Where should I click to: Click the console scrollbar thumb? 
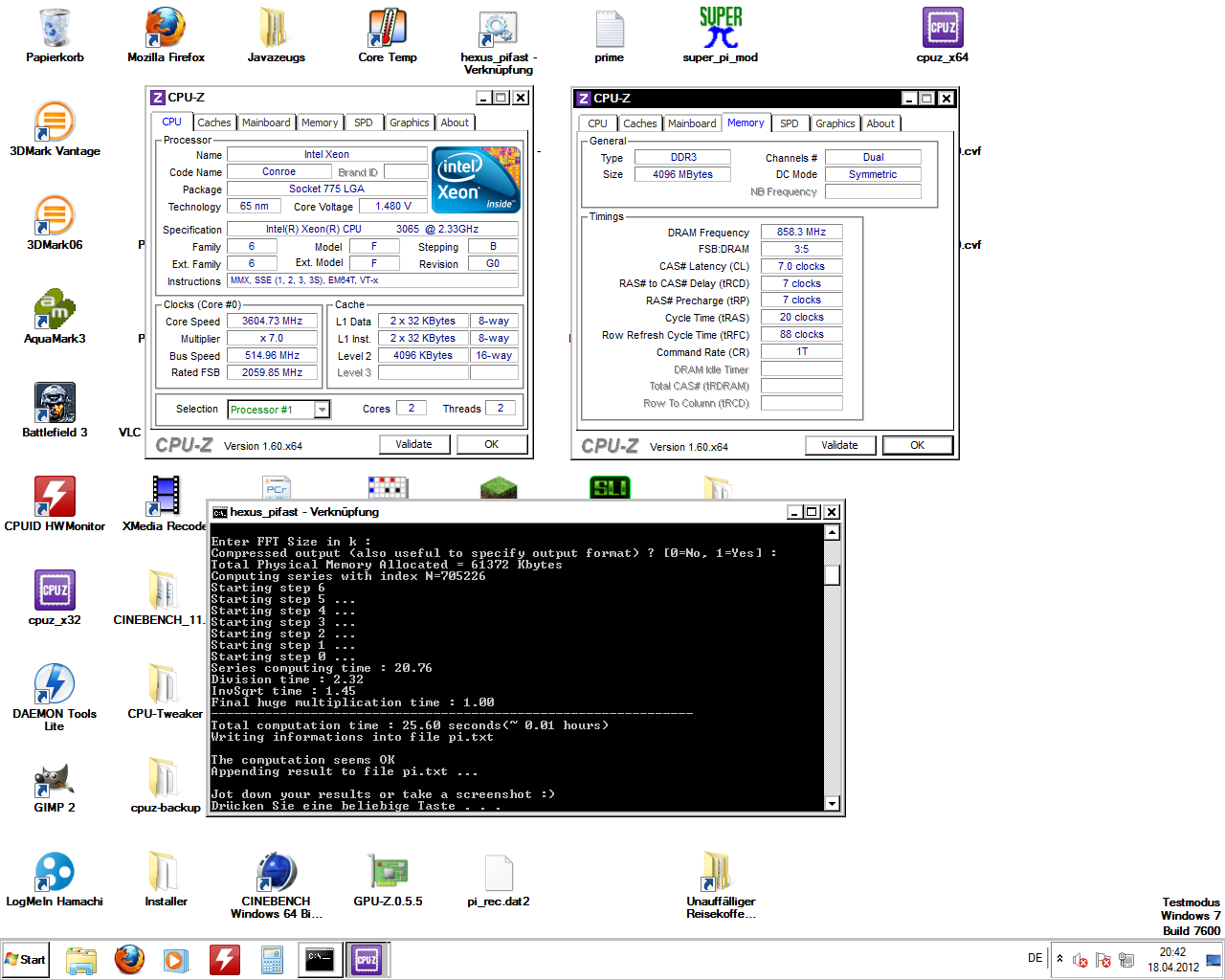833,574
